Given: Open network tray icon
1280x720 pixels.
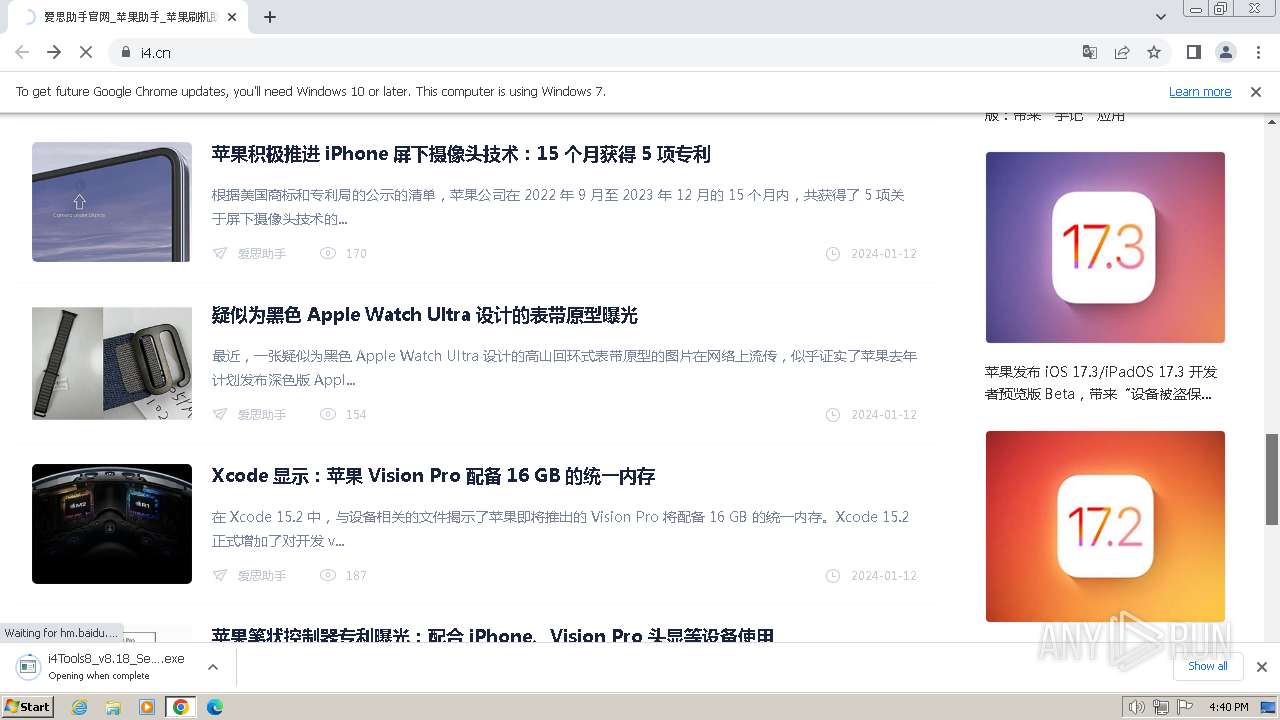Looking at the screenshot, I should pos(1161,707).
